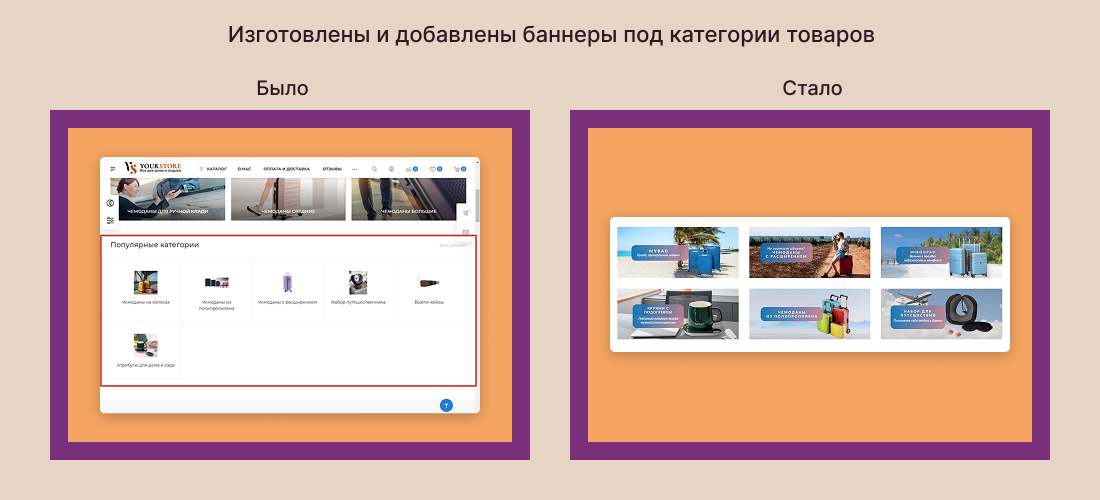The height and width of the screenshot is (500, 1100).
Task: Click the Популярные категории heading
Action: pyautogui.click(x=154, y=245)
